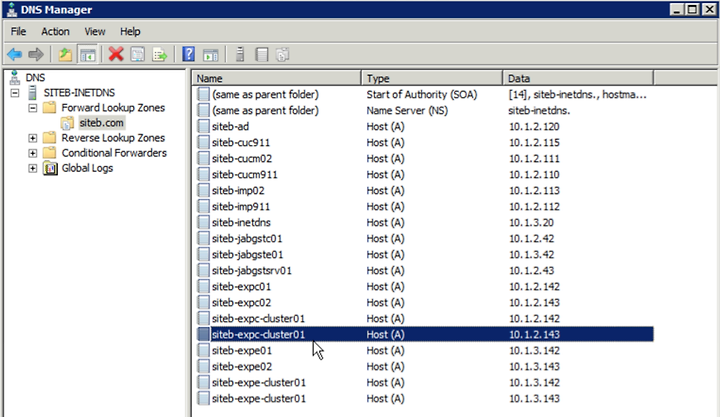Select the DNS root node icon

15,78
